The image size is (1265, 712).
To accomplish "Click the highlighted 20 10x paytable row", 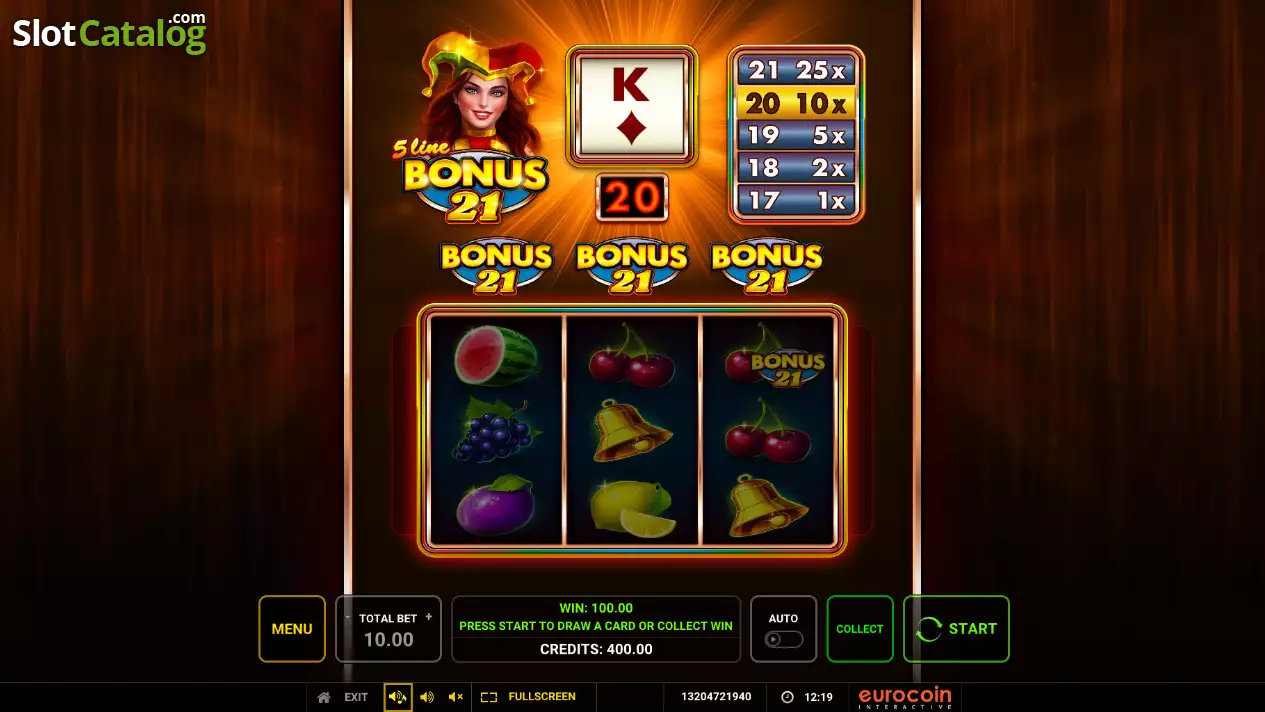I will pos(796,103).
